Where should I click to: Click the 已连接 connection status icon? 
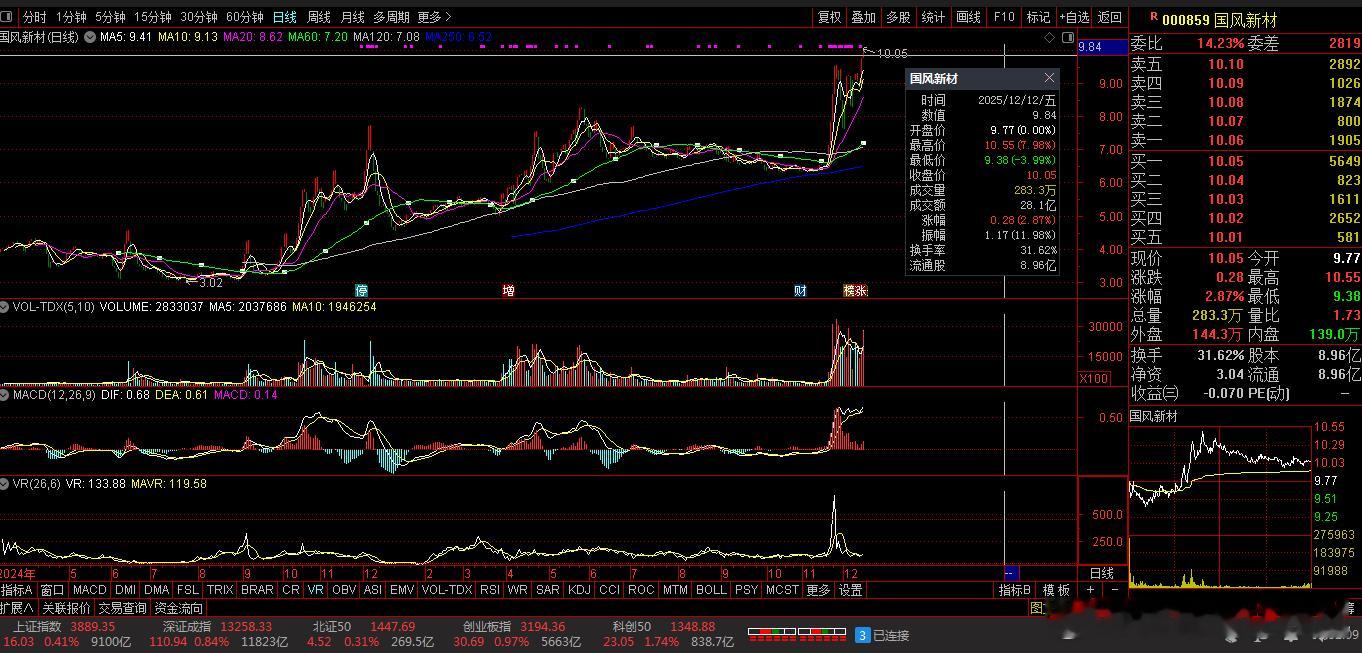862,635
